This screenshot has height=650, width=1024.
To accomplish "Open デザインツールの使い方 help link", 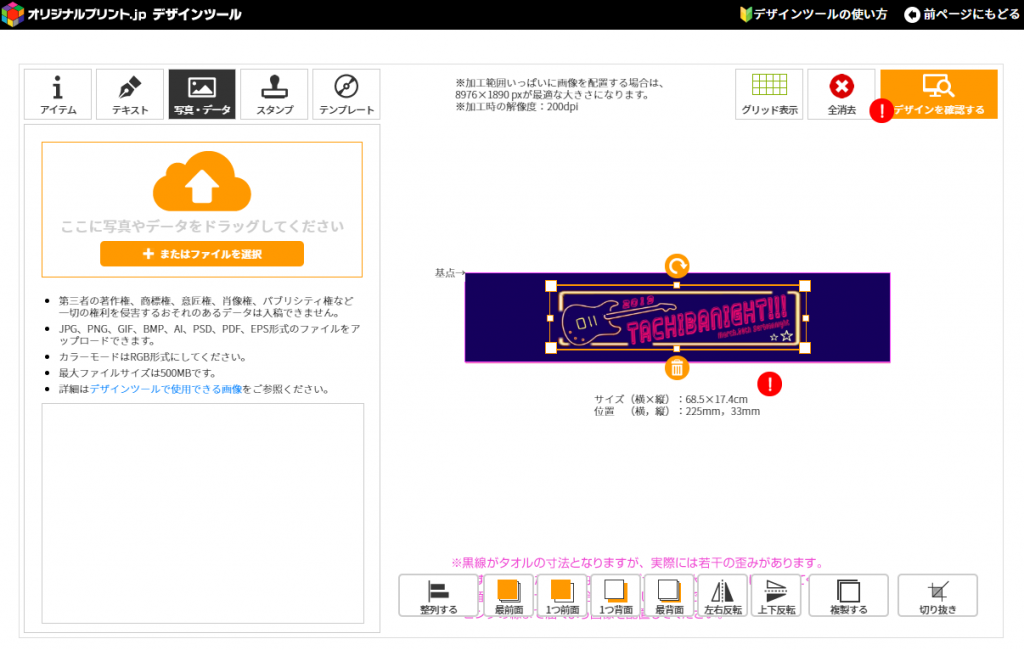I will coord(813,14).
